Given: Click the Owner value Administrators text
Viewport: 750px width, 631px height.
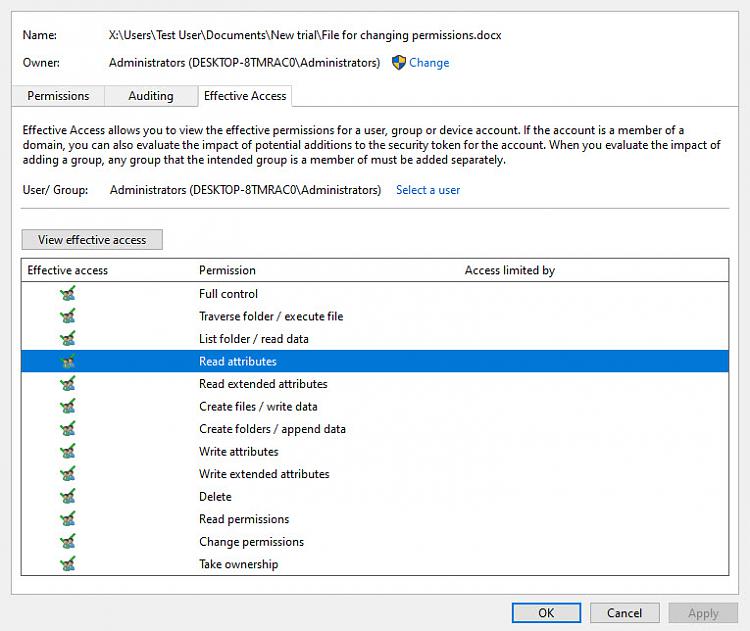Looking at the screenshot, I should [x=244, y=63].
